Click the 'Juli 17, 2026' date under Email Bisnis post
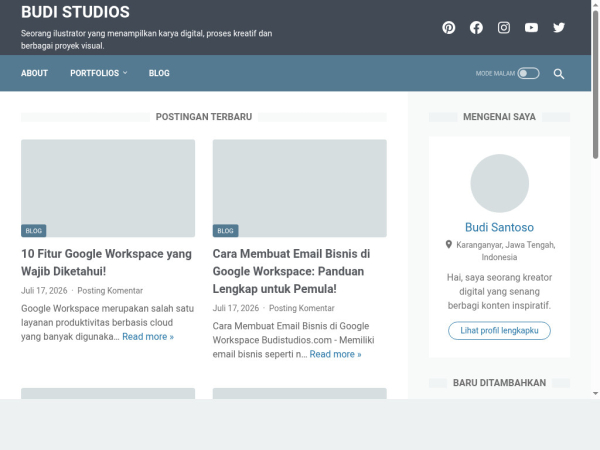 click(236, 308)
